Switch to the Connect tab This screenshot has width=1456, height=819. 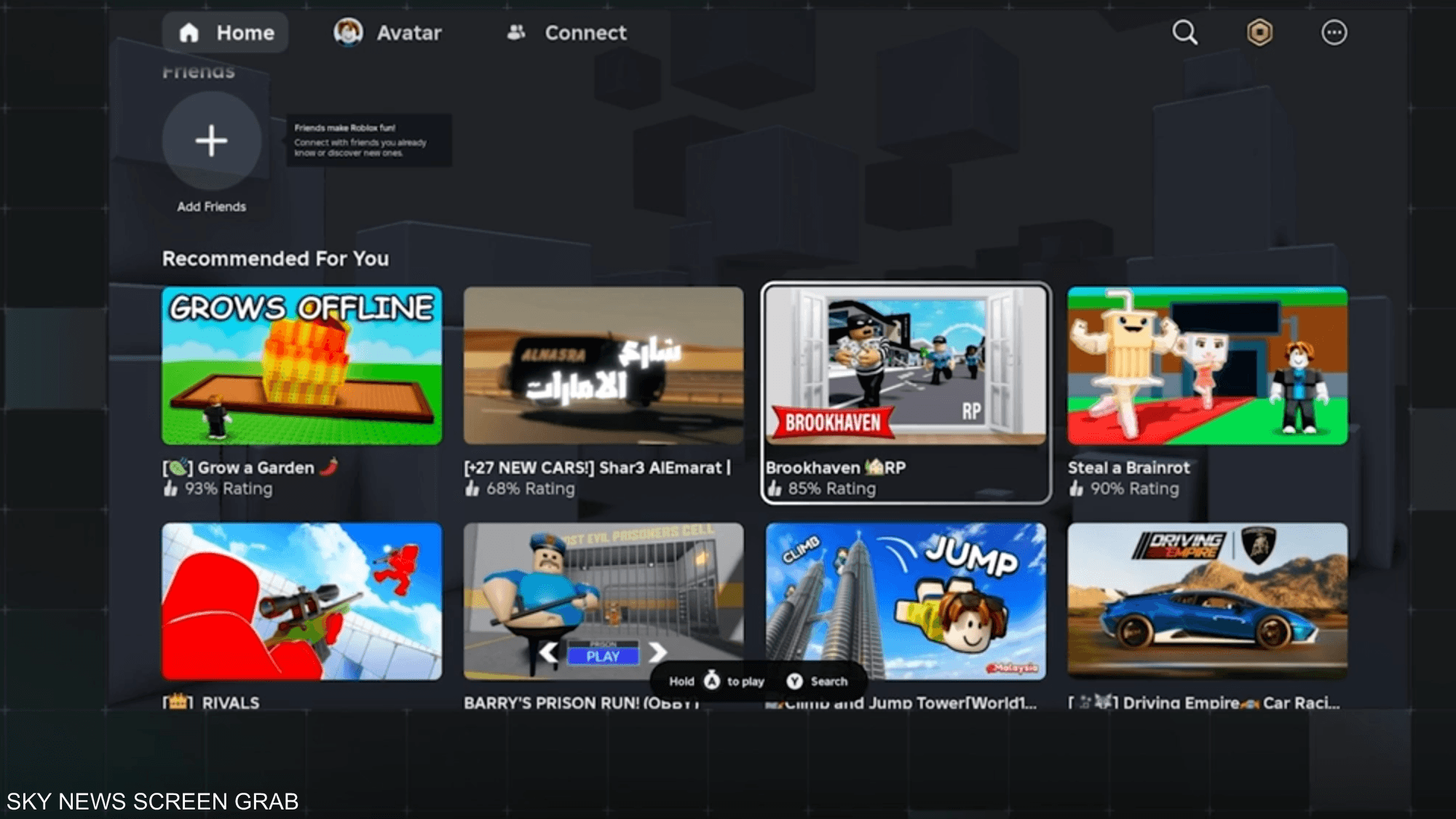(x=585, y=32)
